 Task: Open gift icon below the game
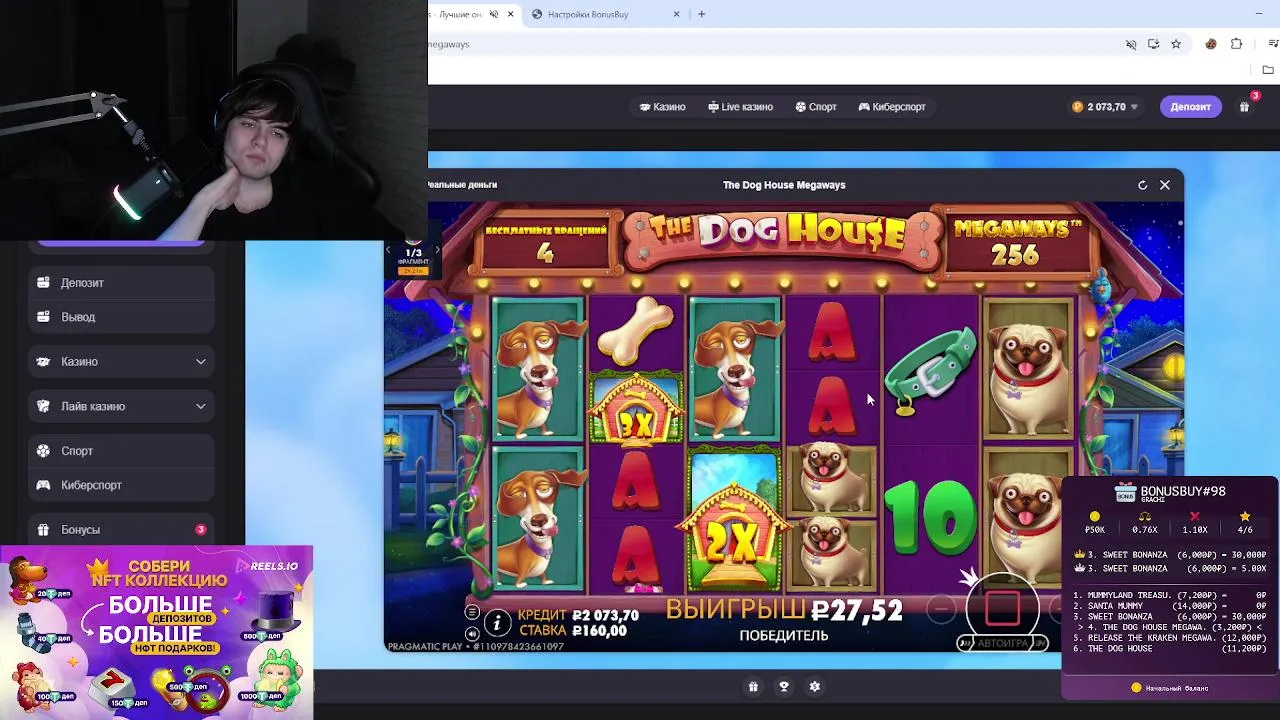click(753, 687)
